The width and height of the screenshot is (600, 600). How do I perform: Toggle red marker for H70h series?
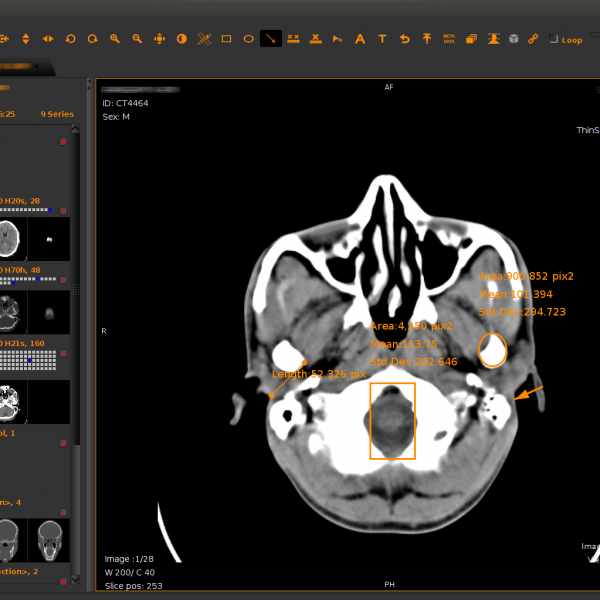coord(64,281)
